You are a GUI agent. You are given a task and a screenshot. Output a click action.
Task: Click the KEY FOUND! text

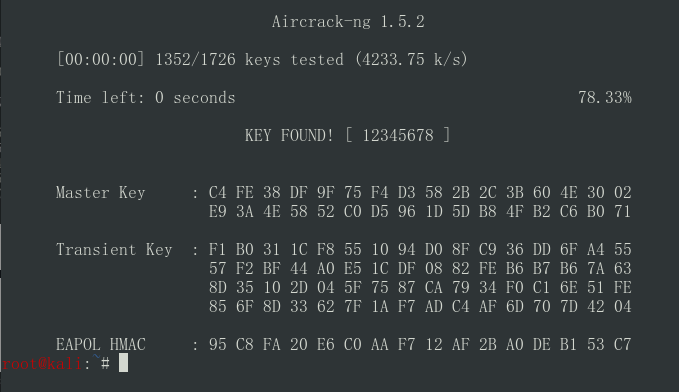click(289, 136)
